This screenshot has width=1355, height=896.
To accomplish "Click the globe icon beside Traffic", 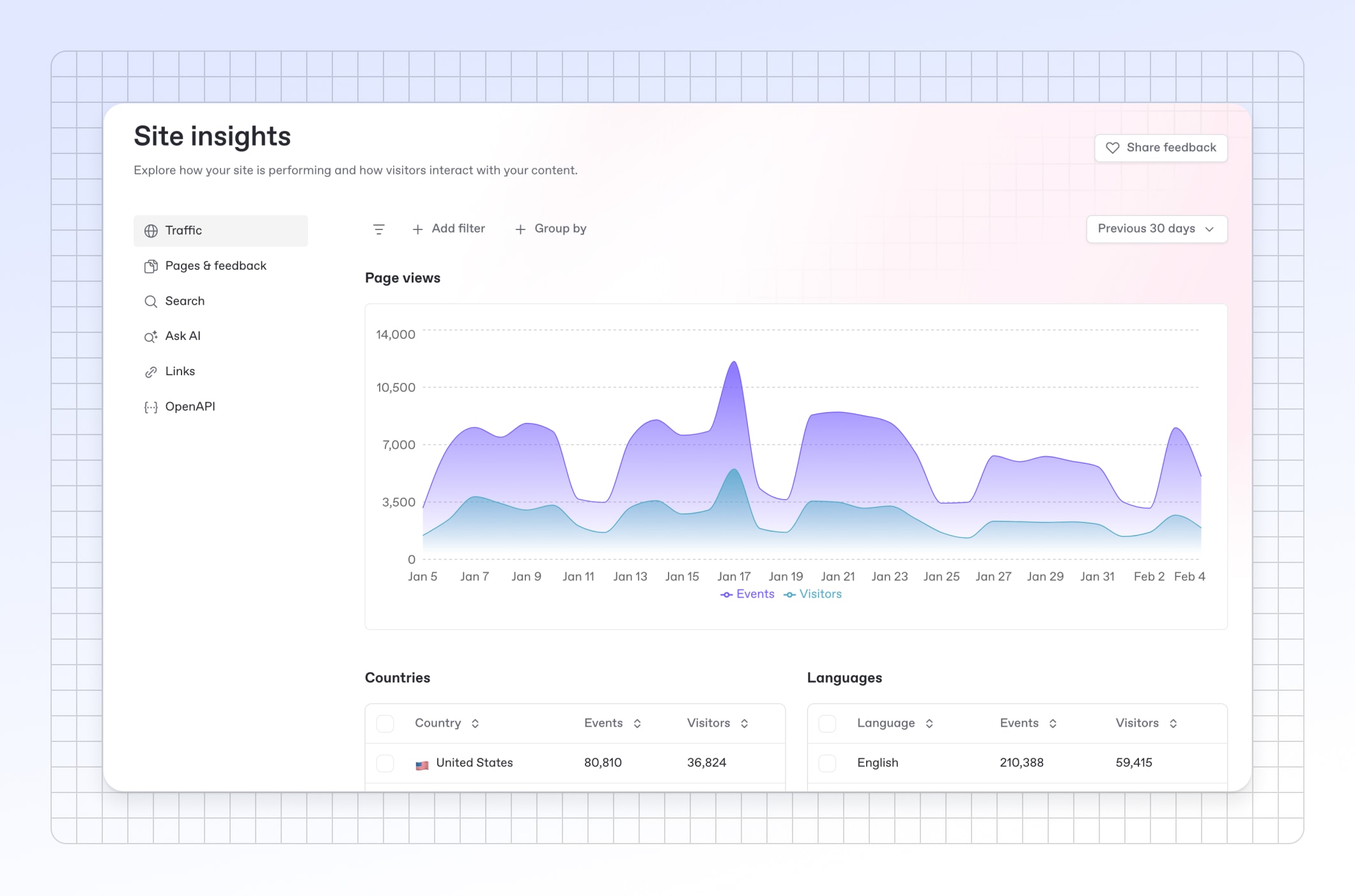I will click(x=151, y=231).
